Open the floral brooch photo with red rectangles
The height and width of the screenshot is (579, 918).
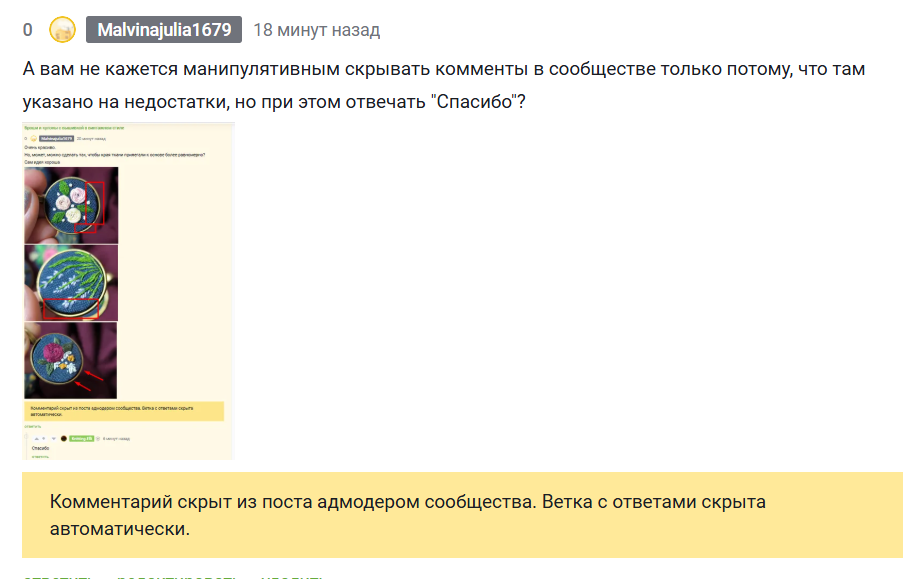point(71,205)
